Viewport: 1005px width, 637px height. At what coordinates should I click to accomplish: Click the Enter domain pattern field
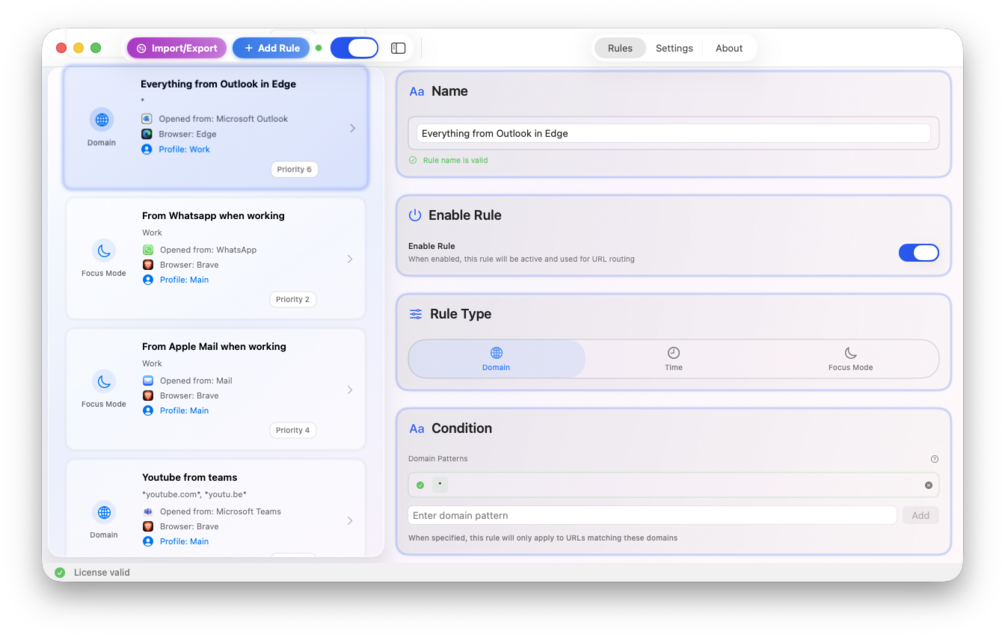pos(652,515)
